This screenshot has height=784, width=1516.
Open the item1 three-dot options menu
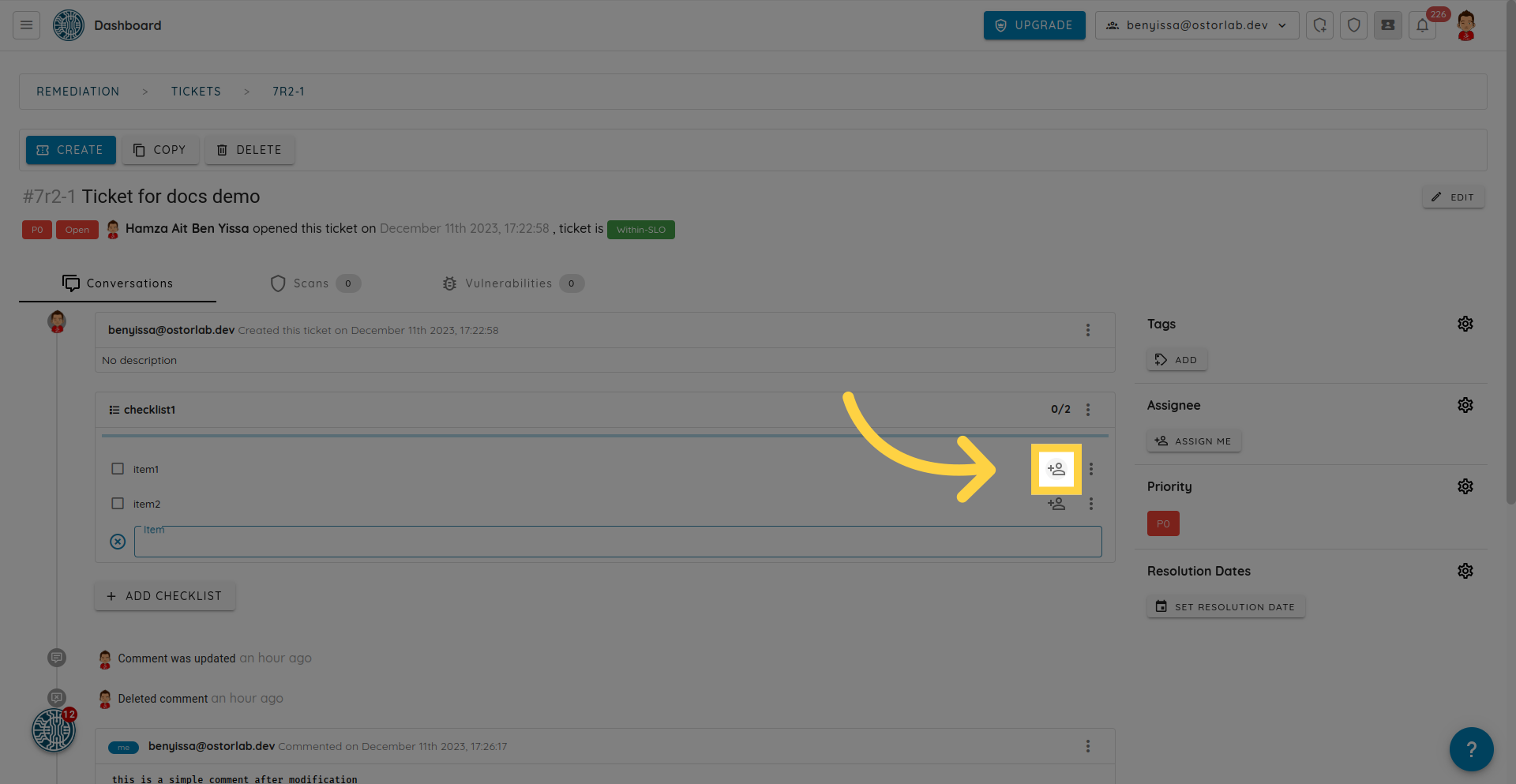click(x=1090, y=469)
